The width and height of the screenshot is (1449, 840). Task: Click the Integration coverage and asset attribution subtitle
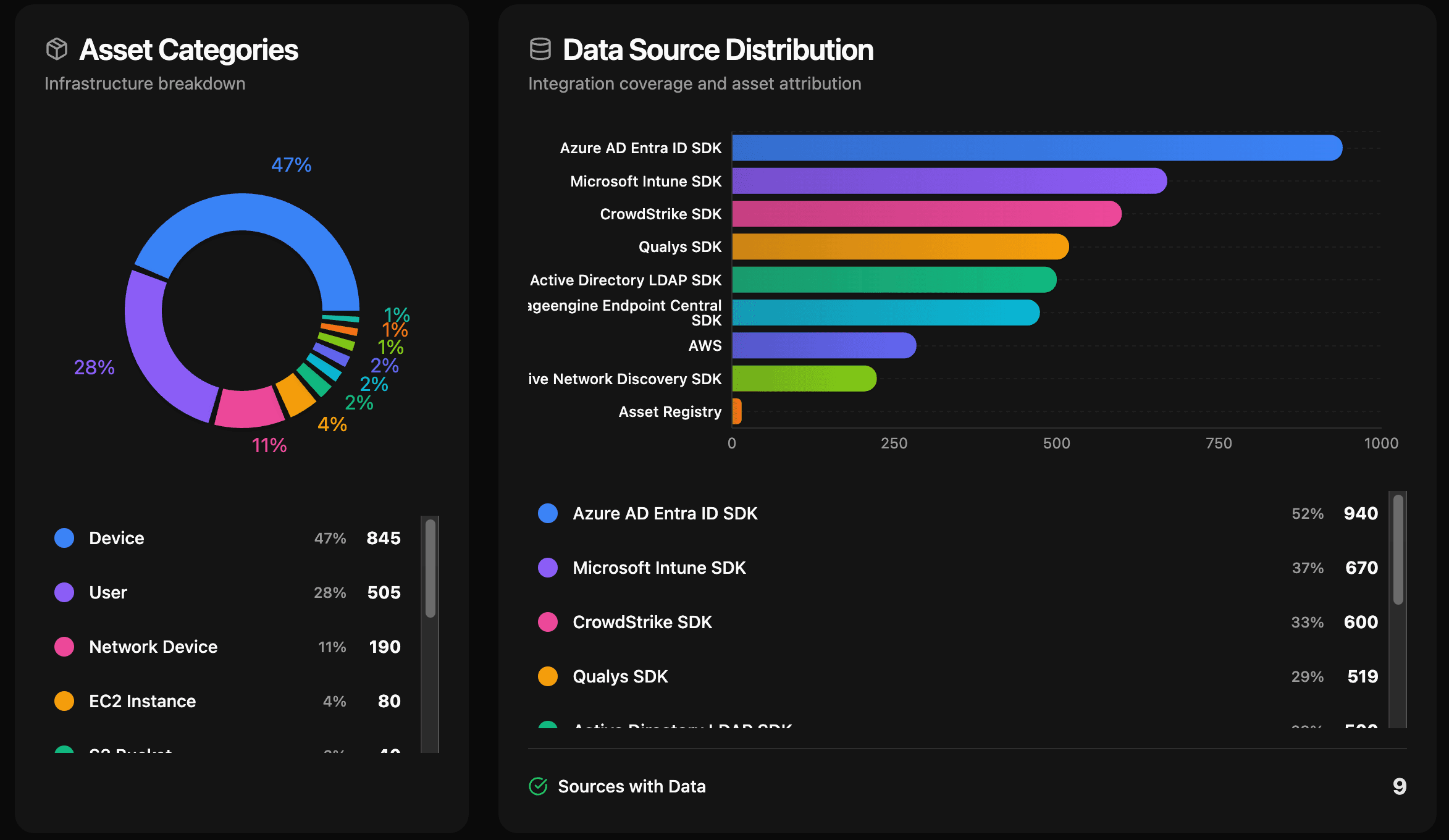[695, 83]
